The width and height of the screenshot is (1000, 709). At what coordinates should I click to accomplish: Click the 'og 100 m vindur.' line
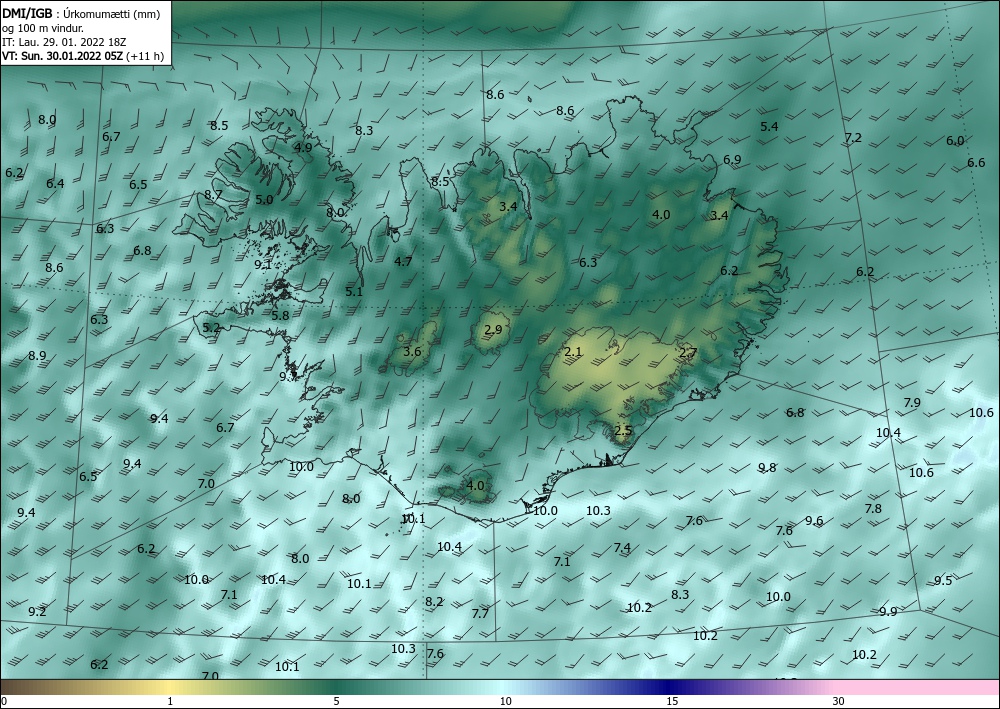coord(43,28)
